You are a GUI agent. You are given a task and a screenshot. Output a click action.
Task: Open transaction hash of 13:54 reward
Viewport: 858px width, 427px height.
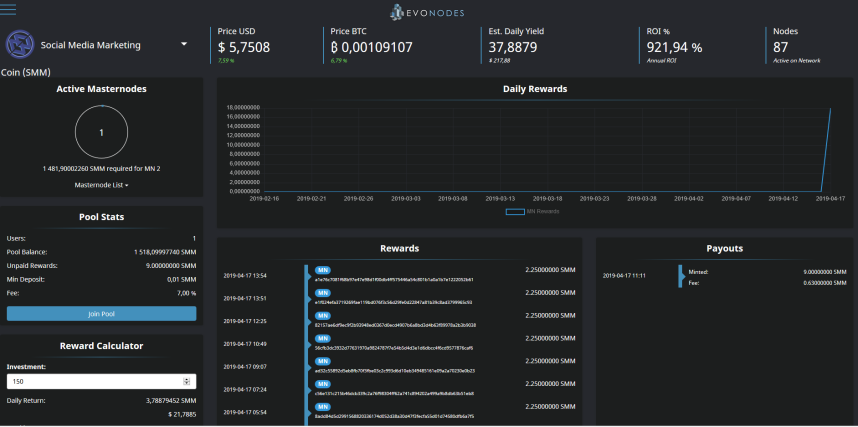pyautogui.click(x=394, y=279)
